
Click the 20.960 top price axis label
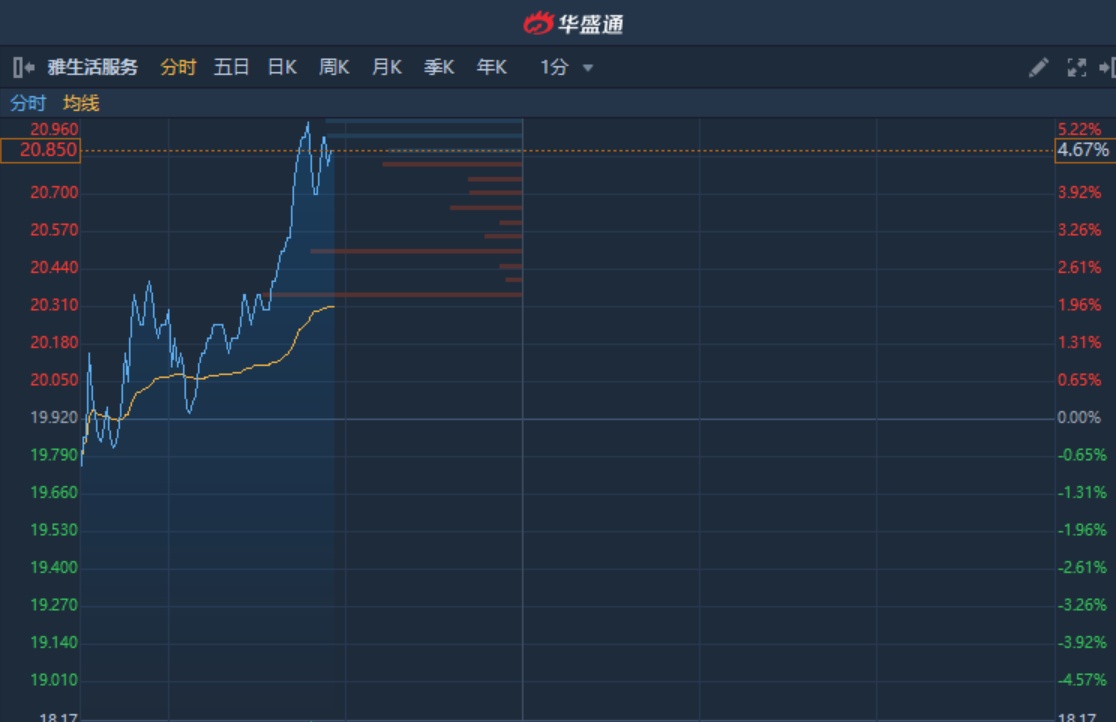click(54, 129)
